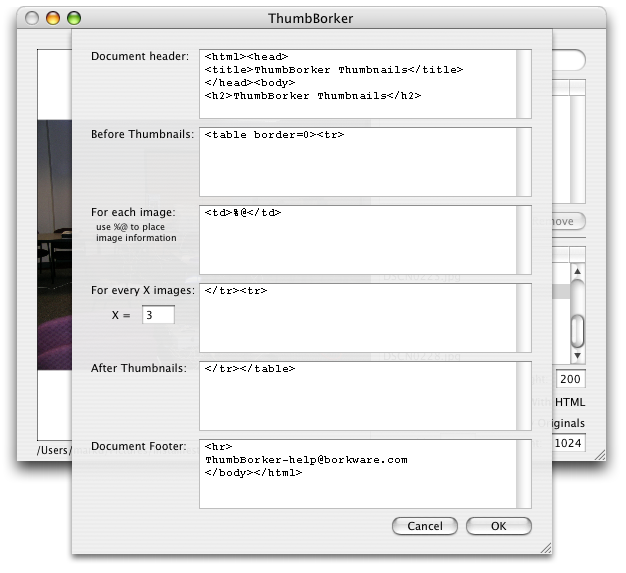626x573 pixels.
Task: Click the Before Thumbnails box scrollbar
Action: 524,162
